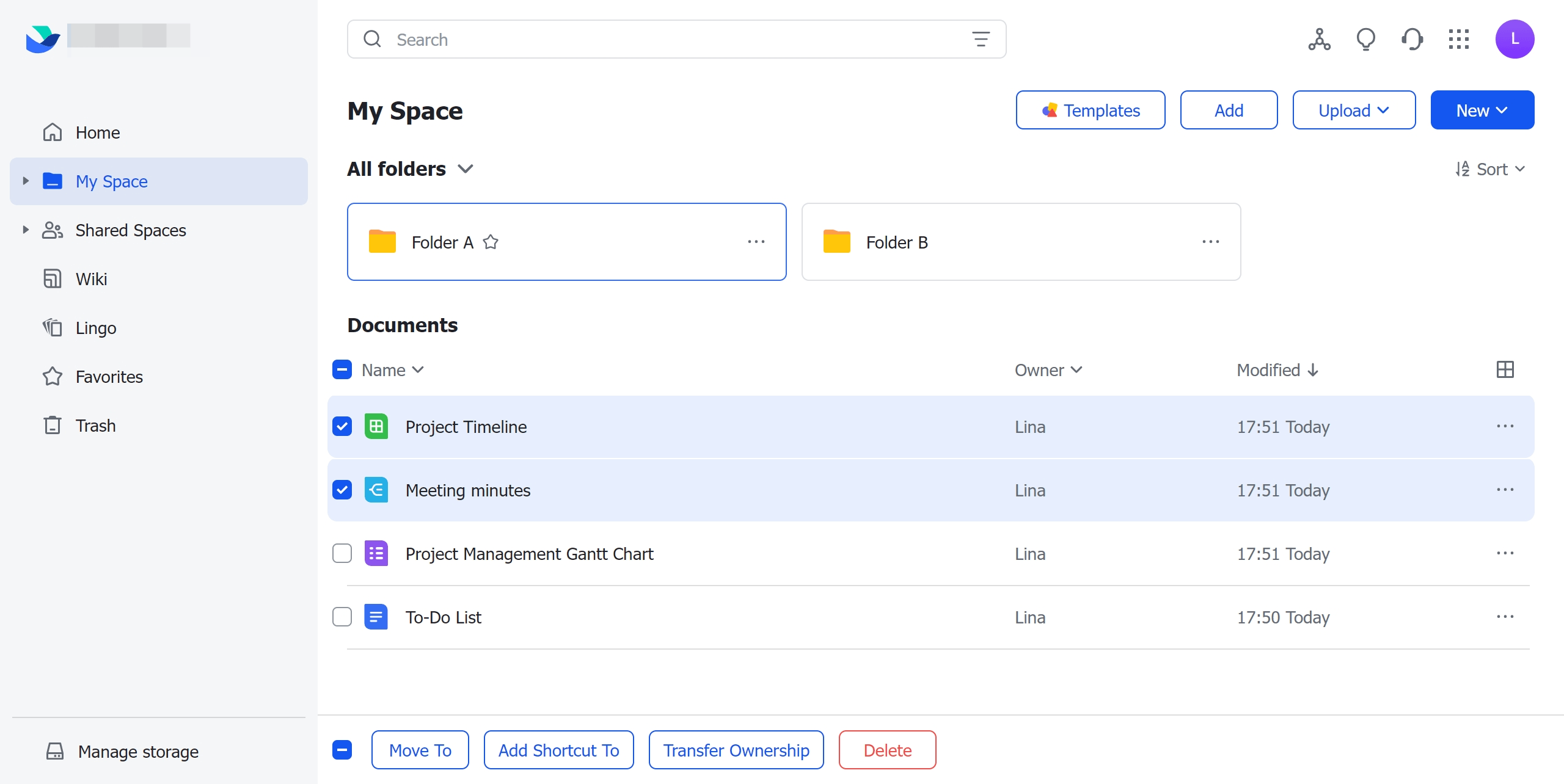Expand Shared Spaces in the sidebar

[x=25, y=230]
